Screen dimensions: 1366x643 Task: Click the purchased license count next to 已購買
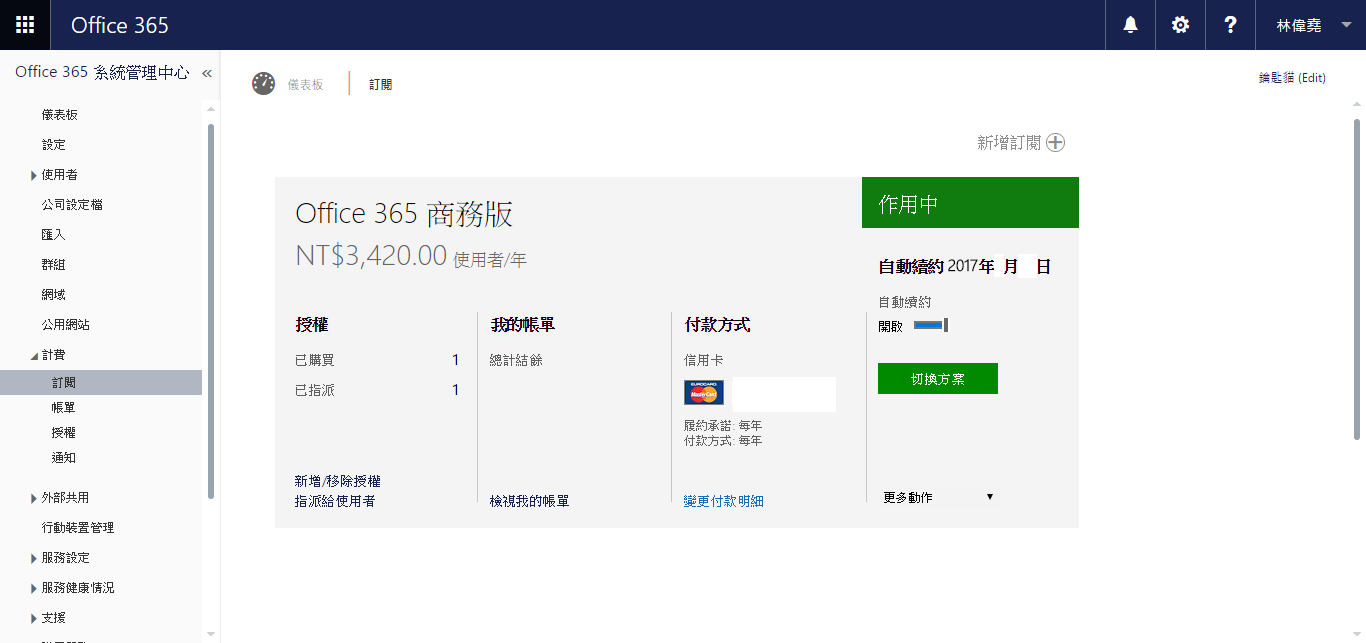click(455, 360)
